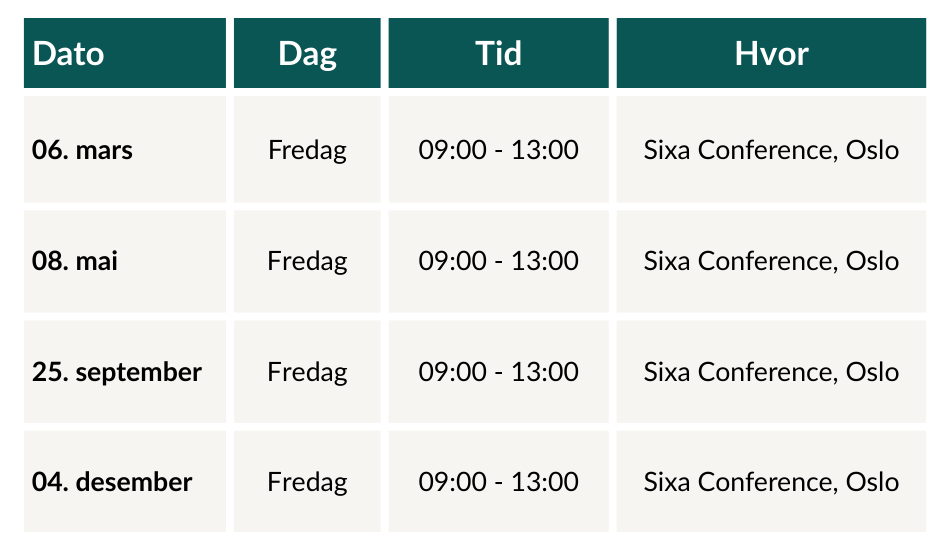Click Fredag in the 06. mars row

tap(307, 149)
